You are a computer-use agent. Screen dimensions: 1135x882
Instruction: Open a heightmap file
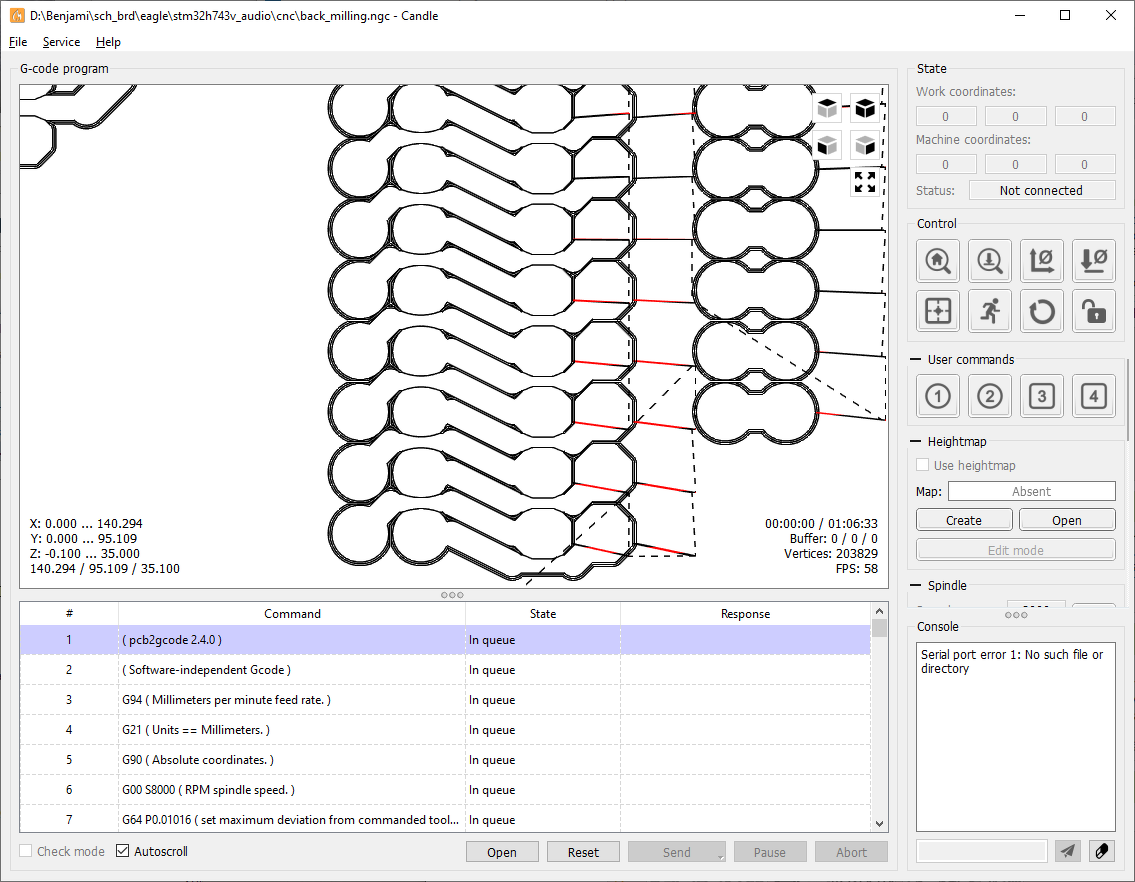[1067, 520]
